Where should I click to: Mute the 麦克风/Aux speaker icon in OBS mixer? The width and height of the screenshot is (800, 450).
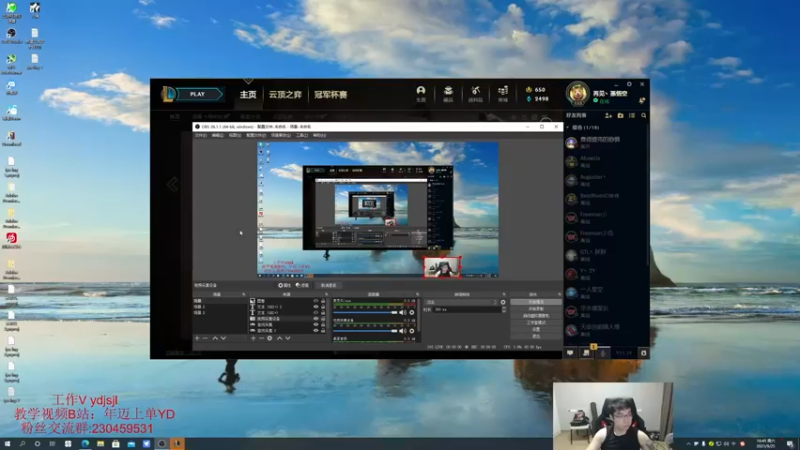point(402,312)
